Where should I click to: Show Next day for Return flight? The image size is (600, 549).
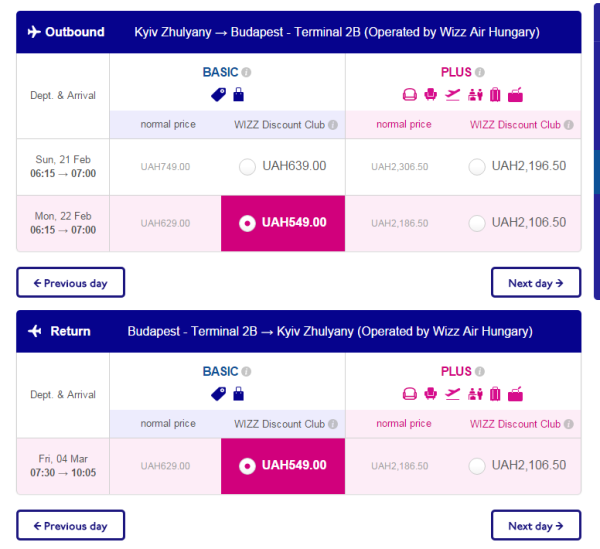536,526
